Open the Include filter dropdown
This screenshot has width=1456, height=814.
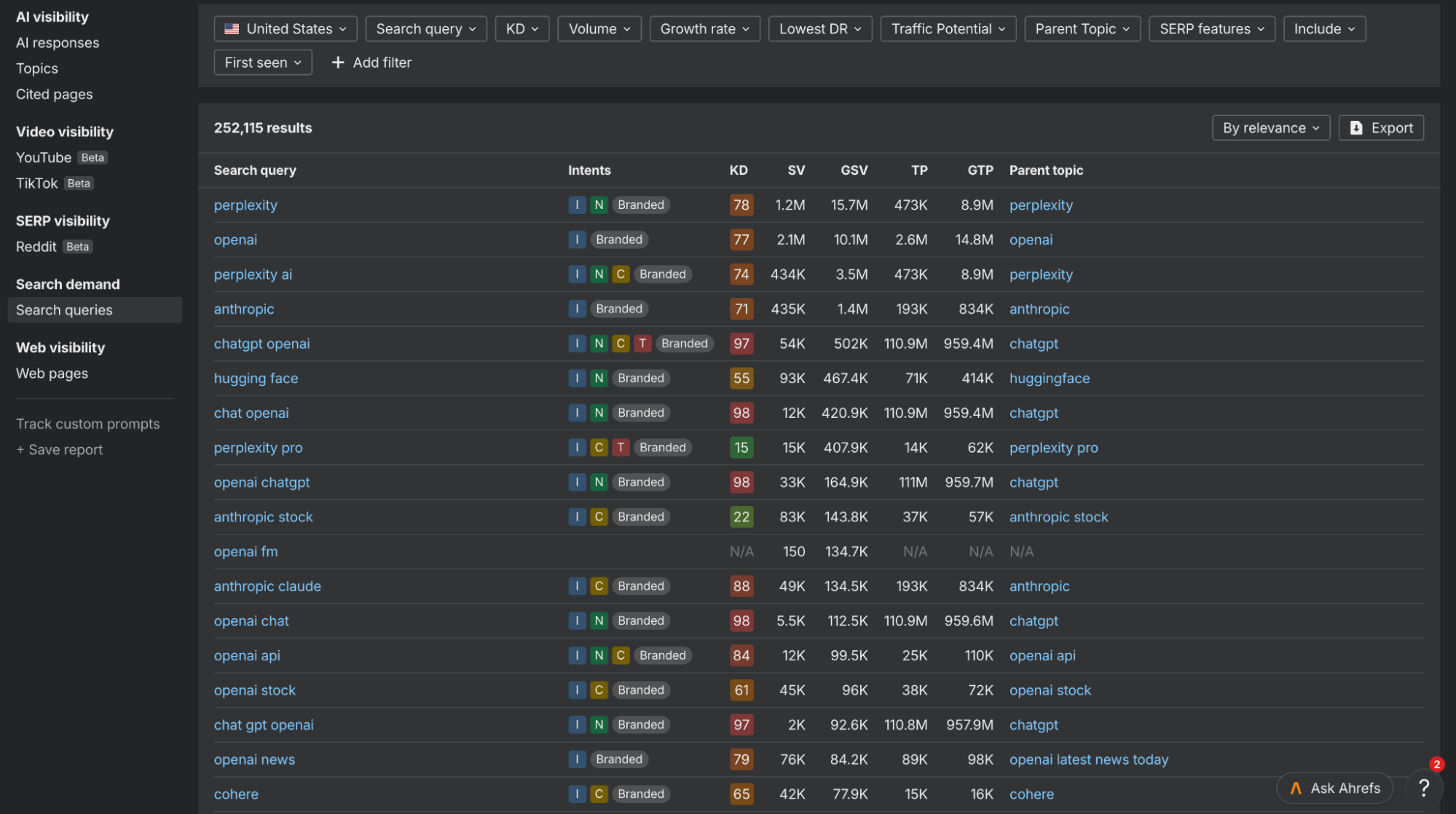coord(1324,29)
